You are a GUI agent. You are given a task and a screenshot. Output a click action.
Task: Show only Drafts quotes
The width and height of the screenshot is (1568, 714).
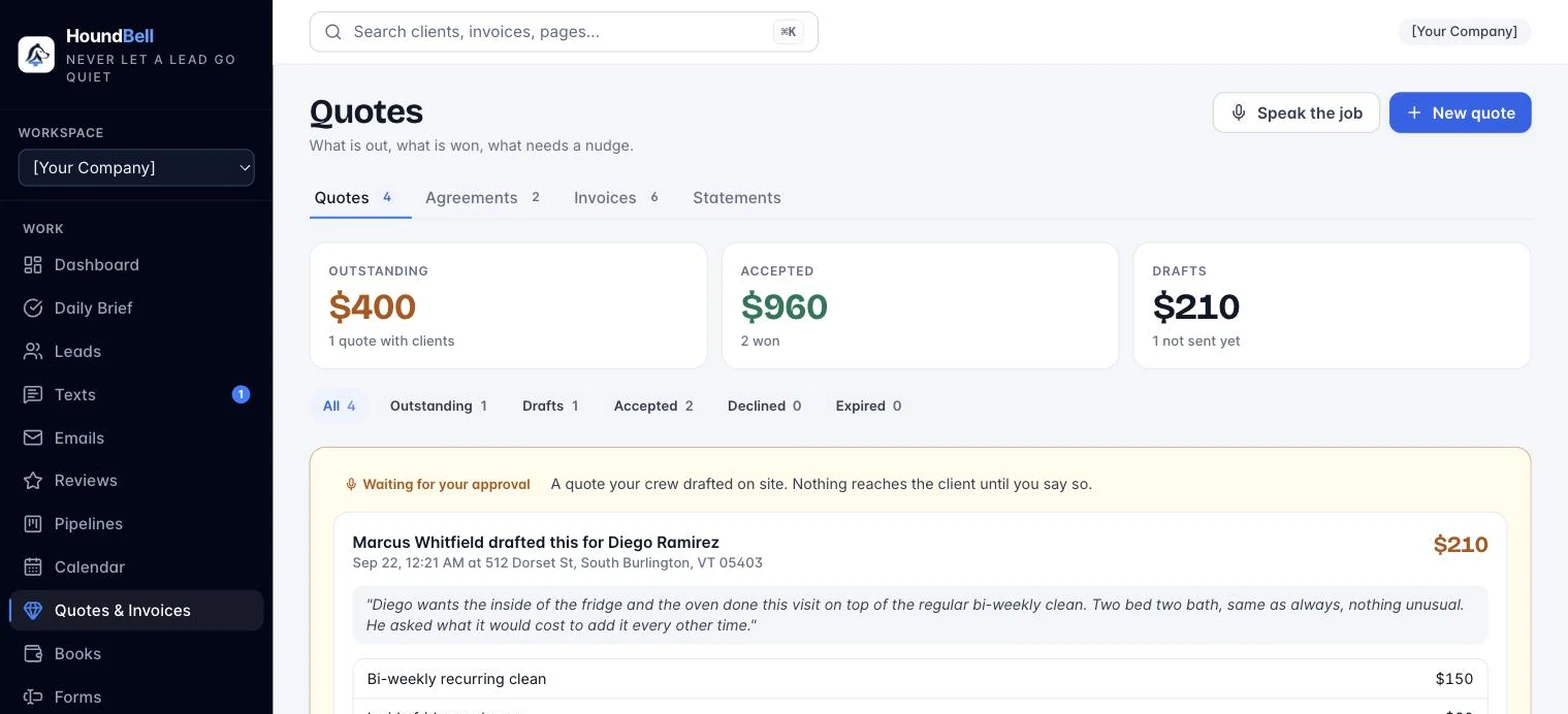point(550,406)
